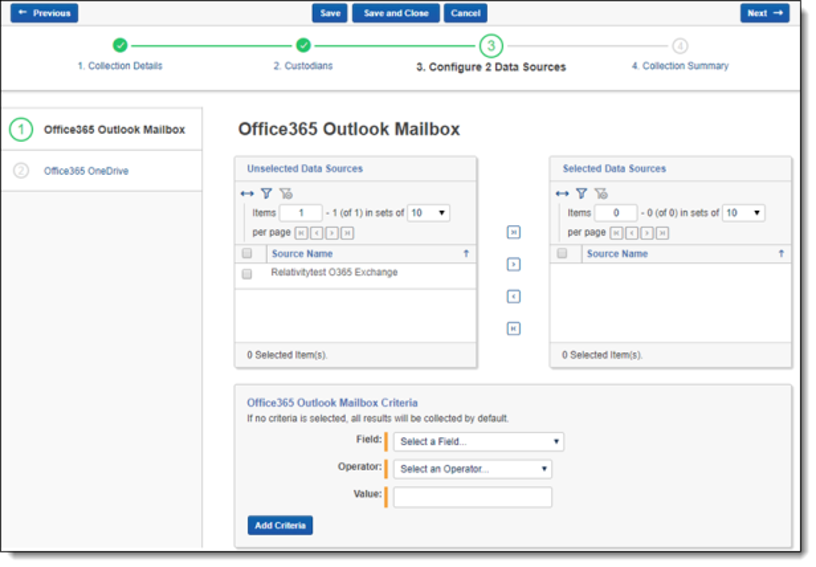Viewport: 816px width, 567px height.
Task: Clear filters icon in Unselected Data Sources
Action: [x=286, y=194]
